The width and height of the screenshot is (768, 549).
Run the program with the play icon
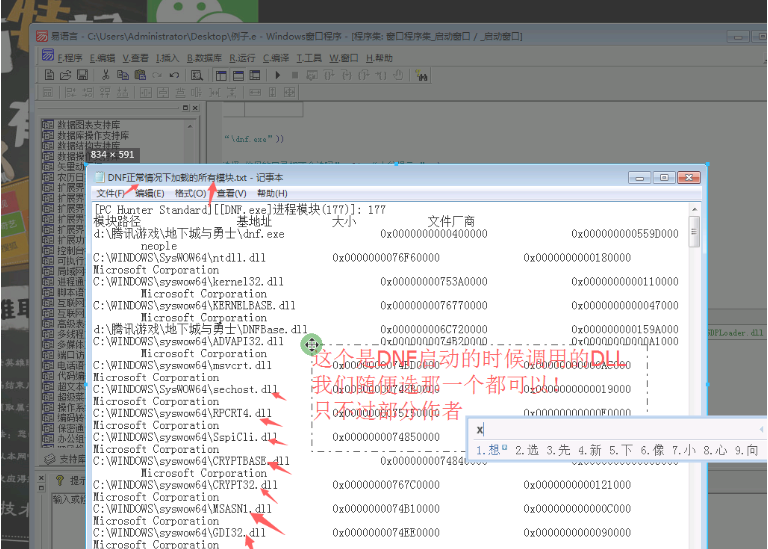[278, 75]
